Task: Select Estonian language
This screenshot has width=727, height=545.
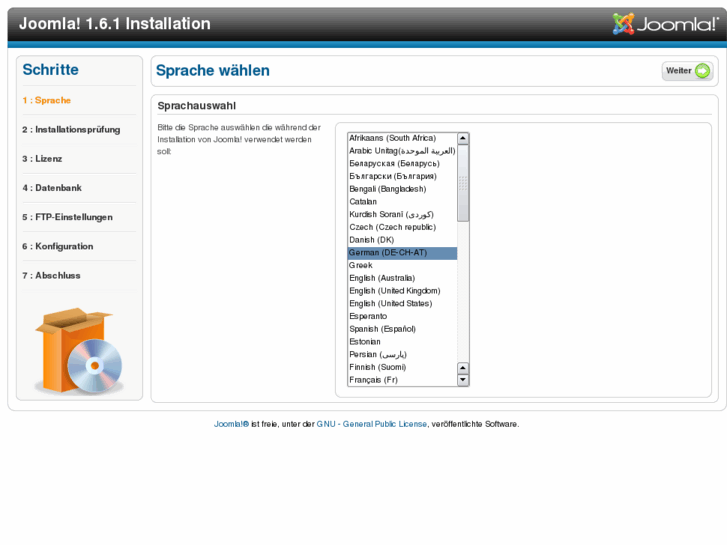Action: tap(402, 342)
